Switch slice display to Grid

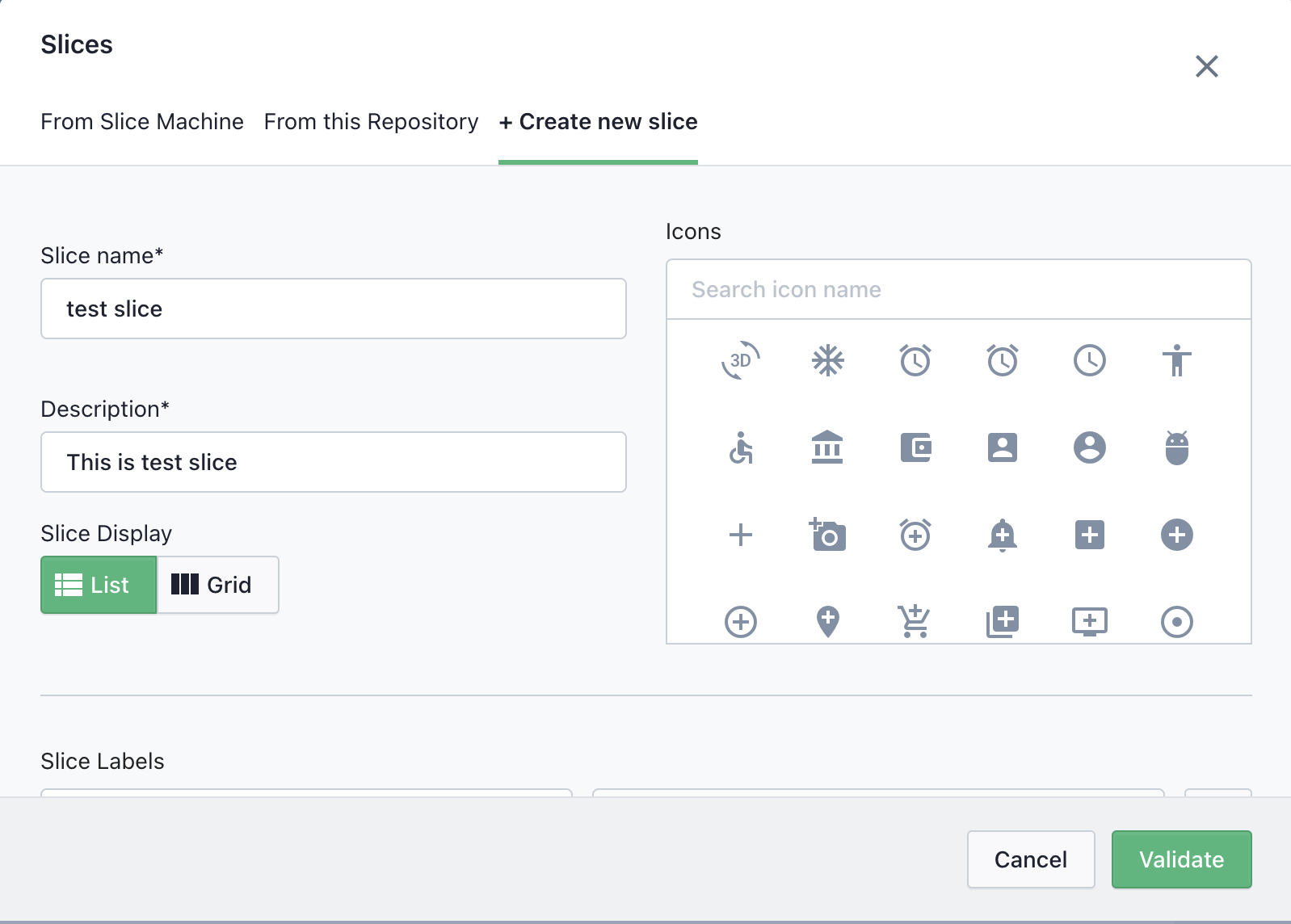[x=217, y=585]
